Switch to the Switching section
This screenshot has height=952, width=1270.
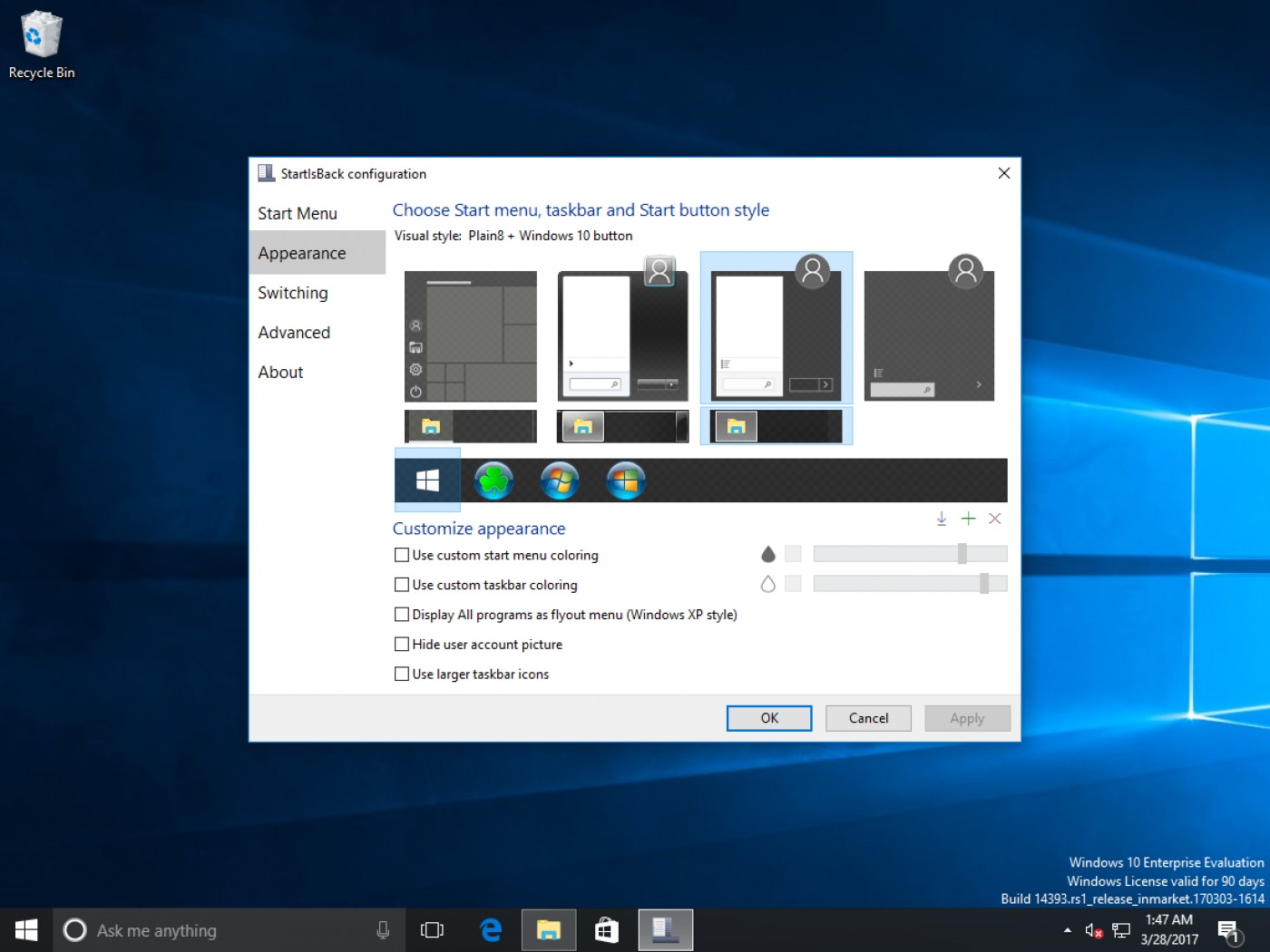[x=317, y=293]
